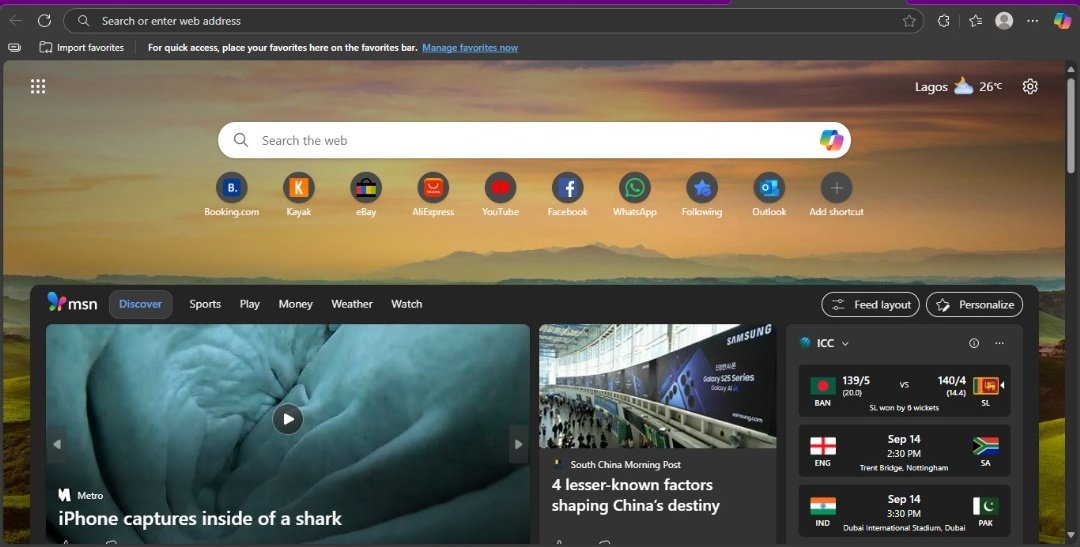Viewport: 1080px width, 547px height.
Task: Click the Search the web box
Action: [x=534, y=140]
